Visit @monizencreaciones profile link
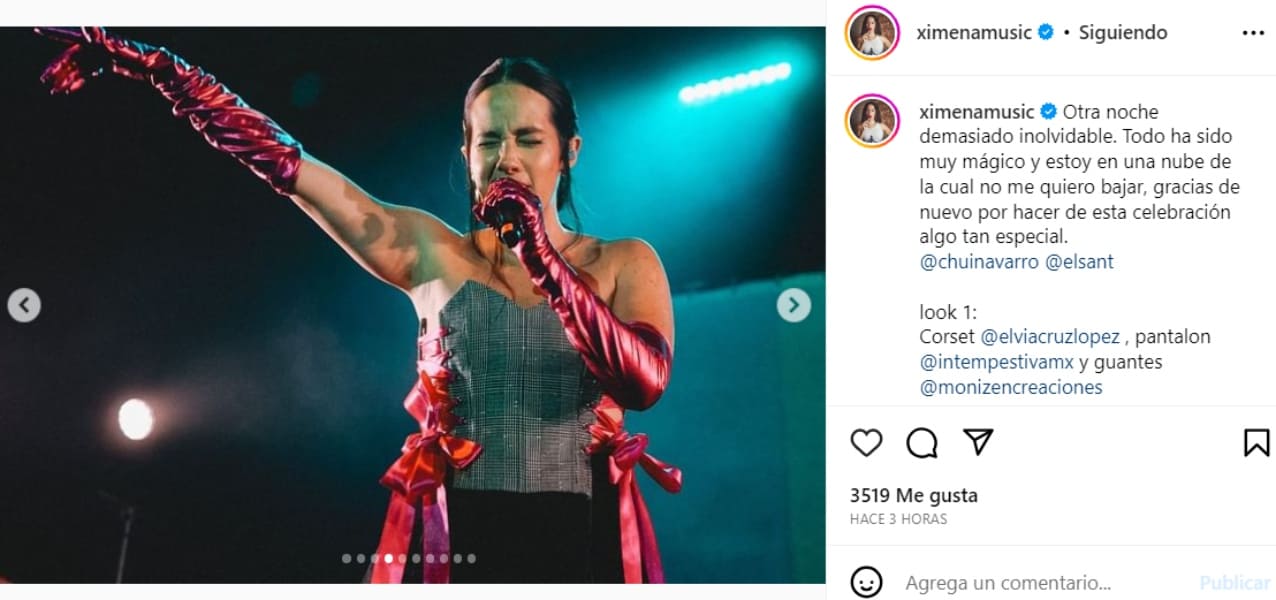Image resolution: width=1276 pixels, height=600 pixels. pos(1011,387)
